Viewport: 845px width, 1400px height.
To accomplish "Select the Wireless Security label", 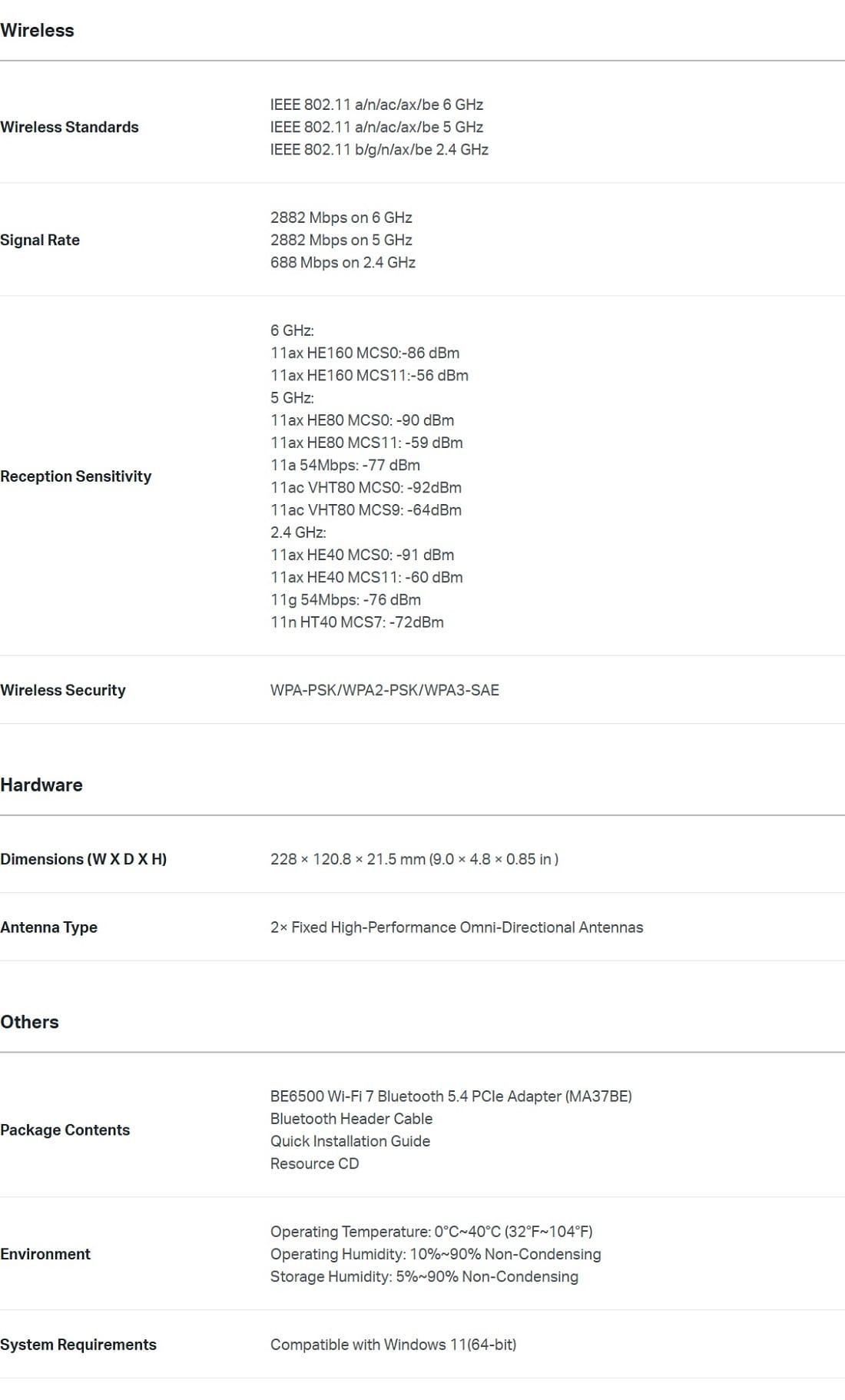I will tap(63, 690).
